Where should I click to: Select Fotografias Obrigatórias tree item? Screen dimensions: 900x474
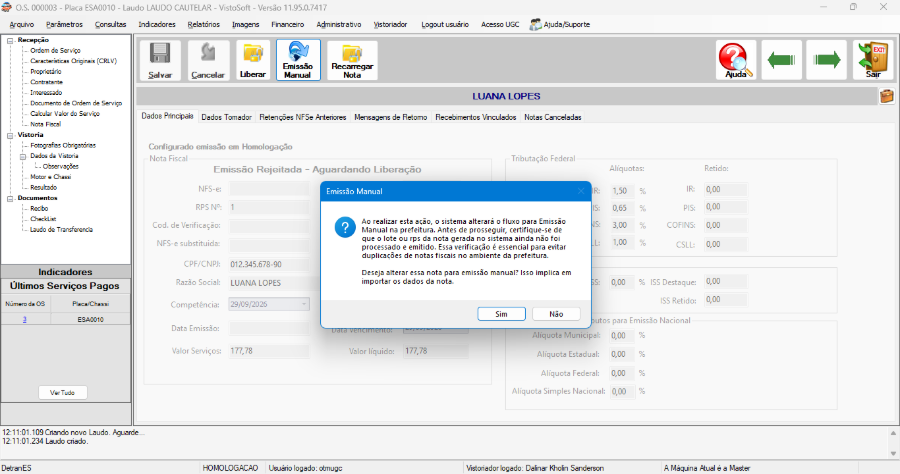pos(63,145)
